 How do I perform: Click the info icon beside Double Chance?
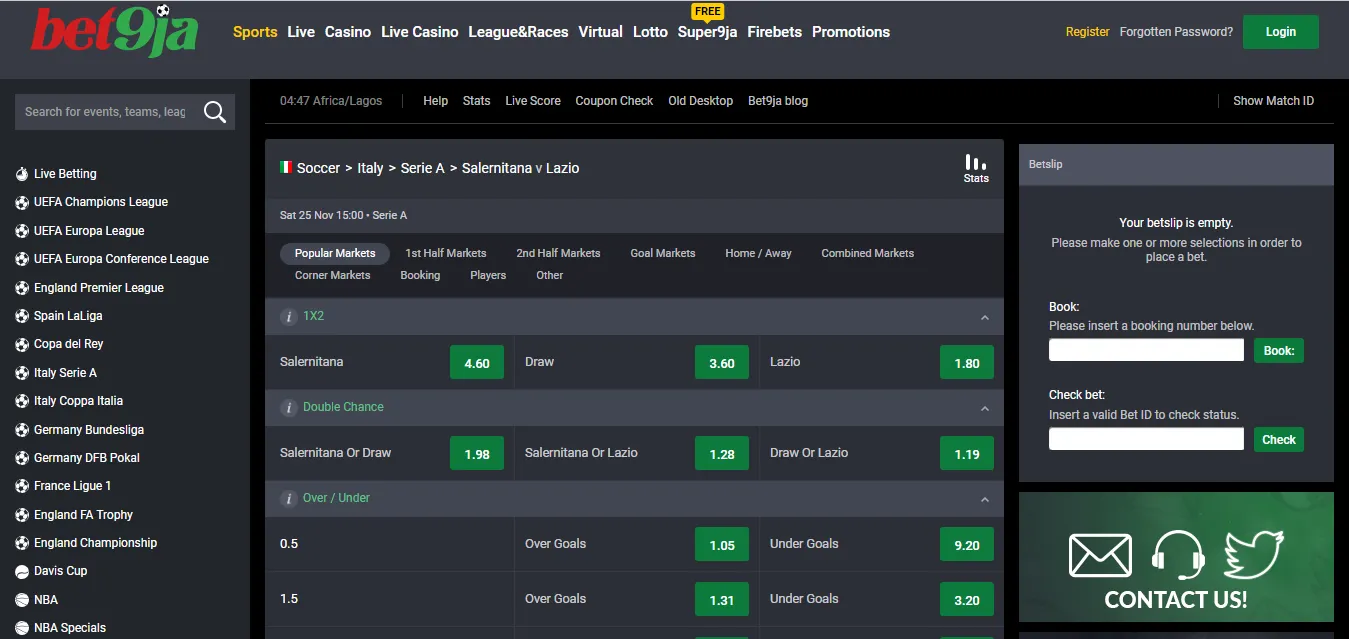click(287, 407)
